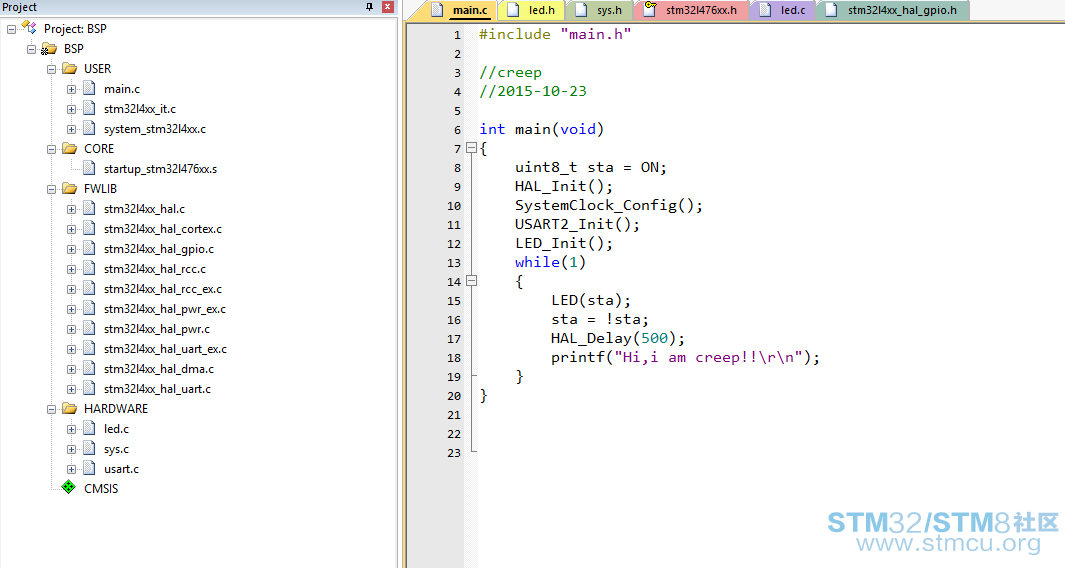Expand main.c dependencies in the tree
Screen dimensions: 1065x568
71,89
